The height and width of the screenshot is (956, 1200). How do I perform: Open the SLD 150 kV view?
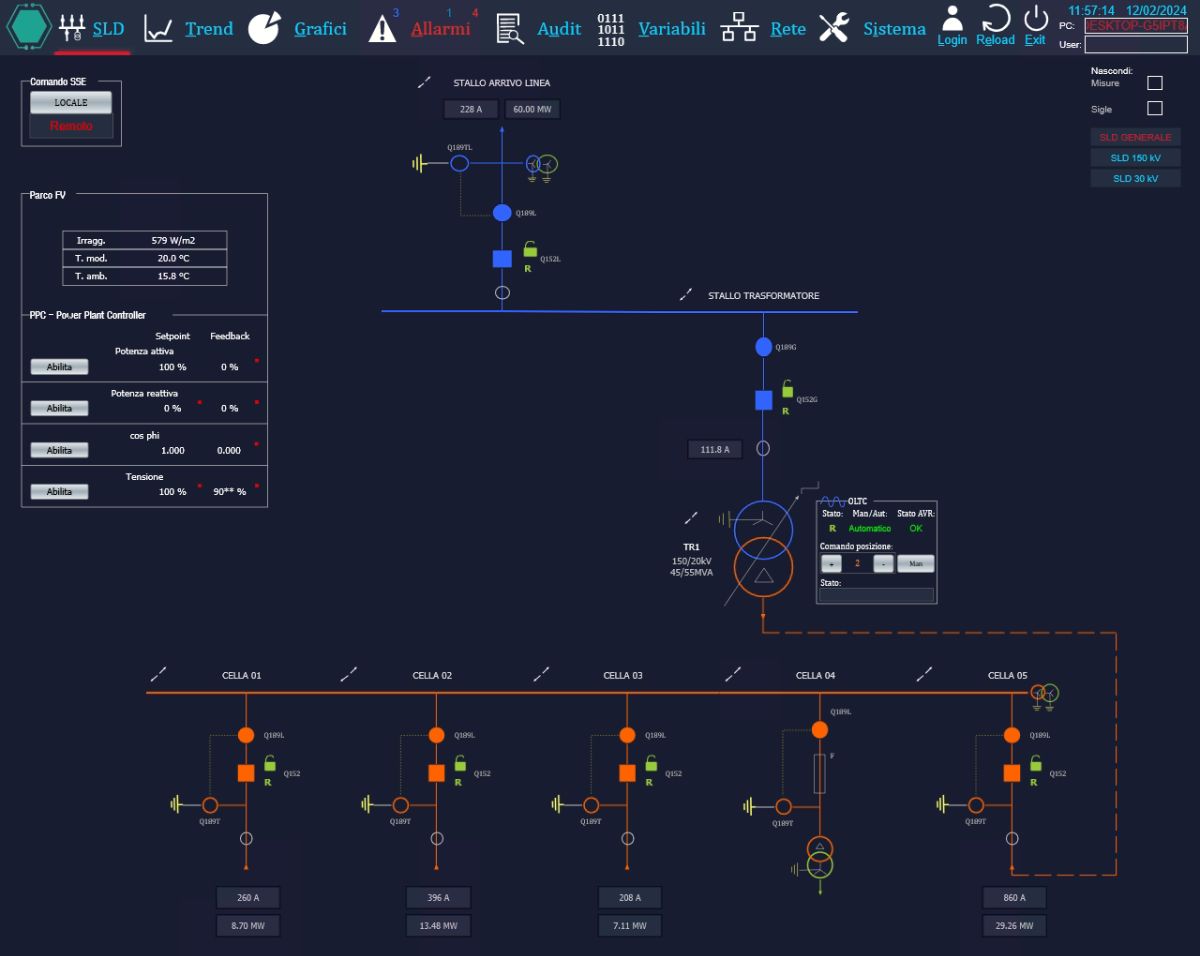pyautogui.click(x=1135, y=158)
